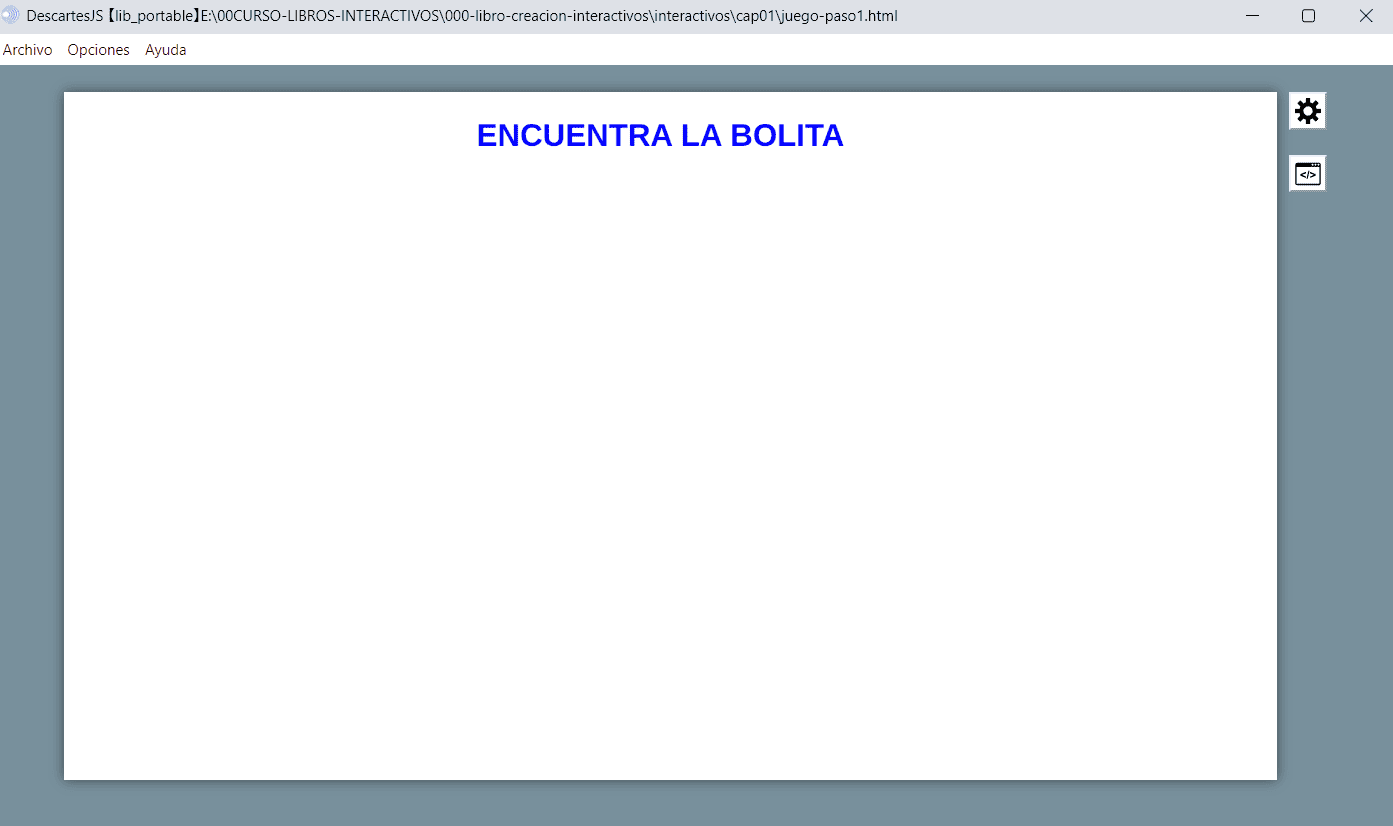
Task: Click the ENCUENTRA LA BOLITA heading
Action: 660,135
